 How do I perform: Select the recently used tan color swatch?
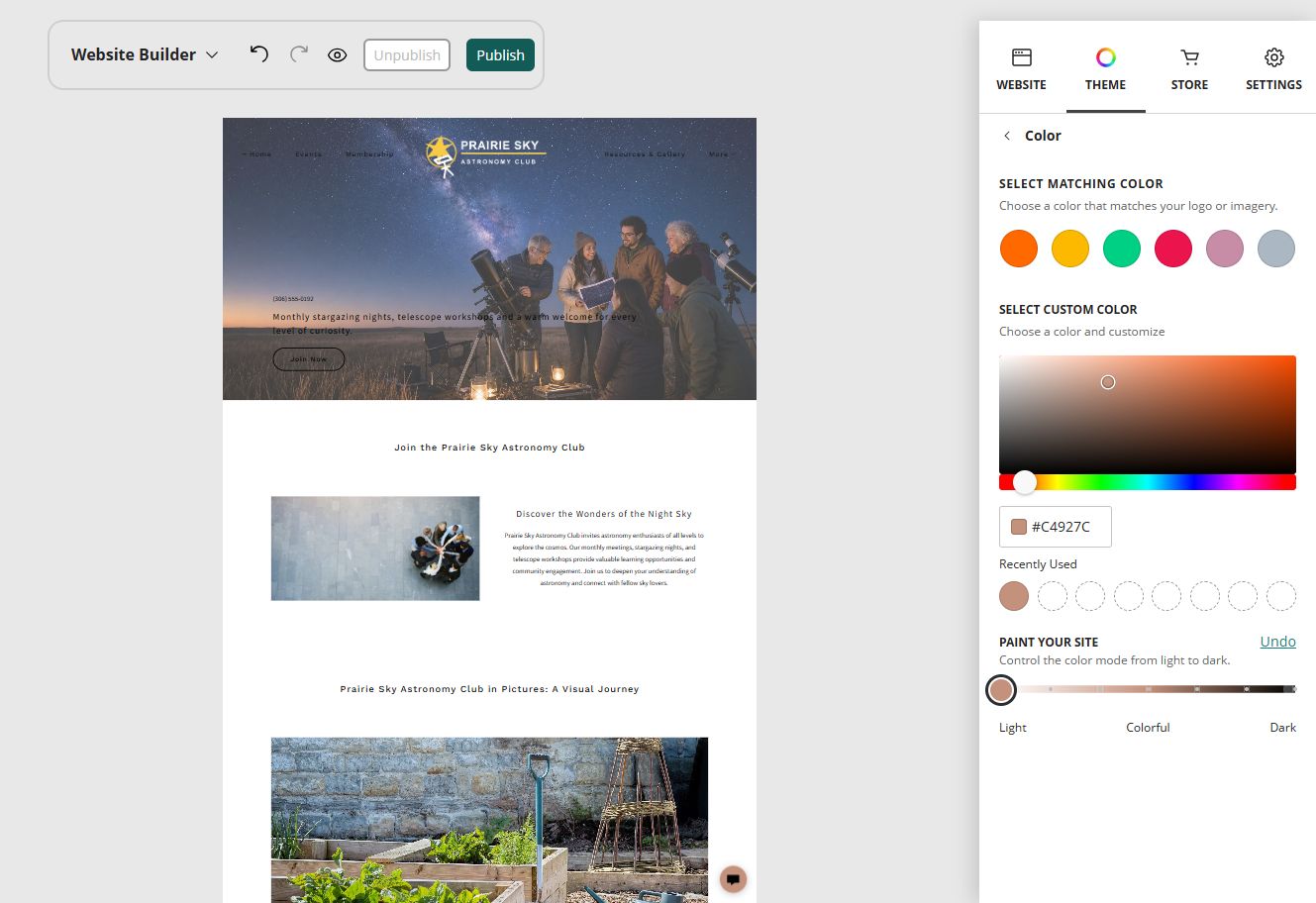(1014, 596)
